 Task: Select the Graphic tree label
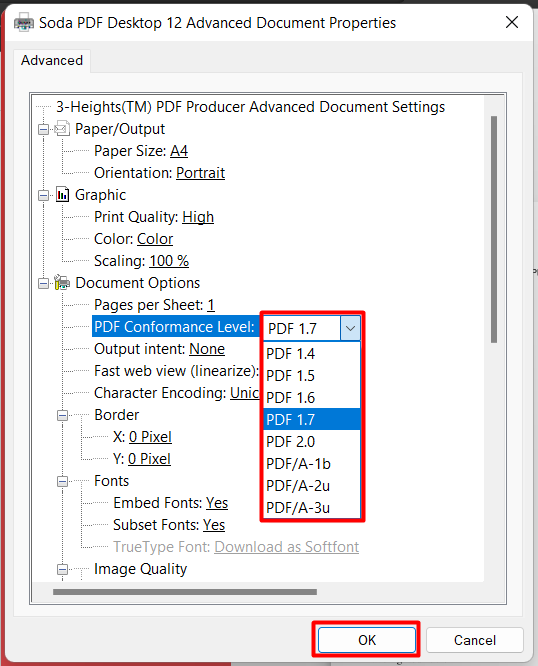click(x=101, y=195)
